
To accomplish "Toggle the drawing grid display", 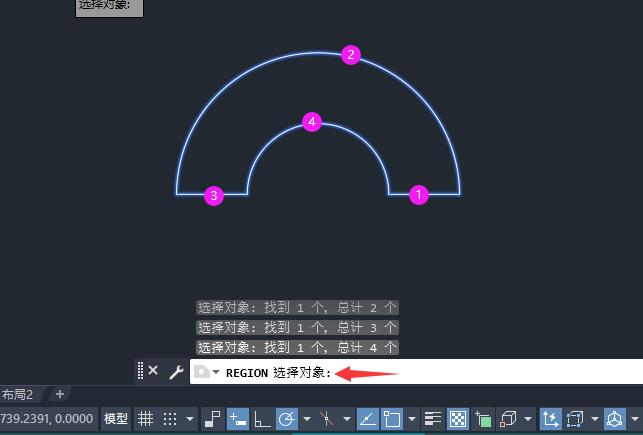I will click(x=145, y=419).
